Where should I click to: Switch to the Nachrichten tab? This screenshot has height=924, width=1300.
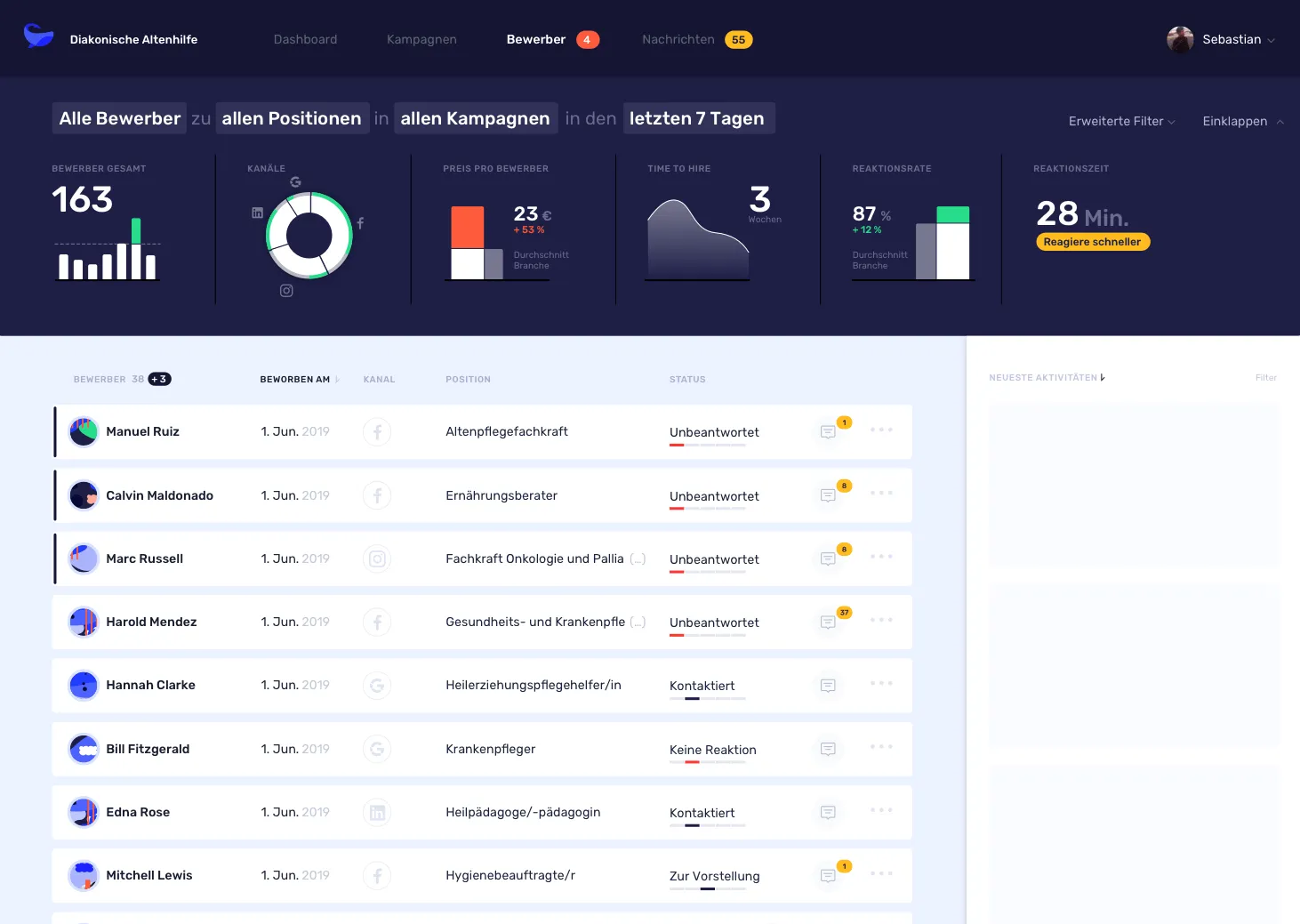pos(678,39)
